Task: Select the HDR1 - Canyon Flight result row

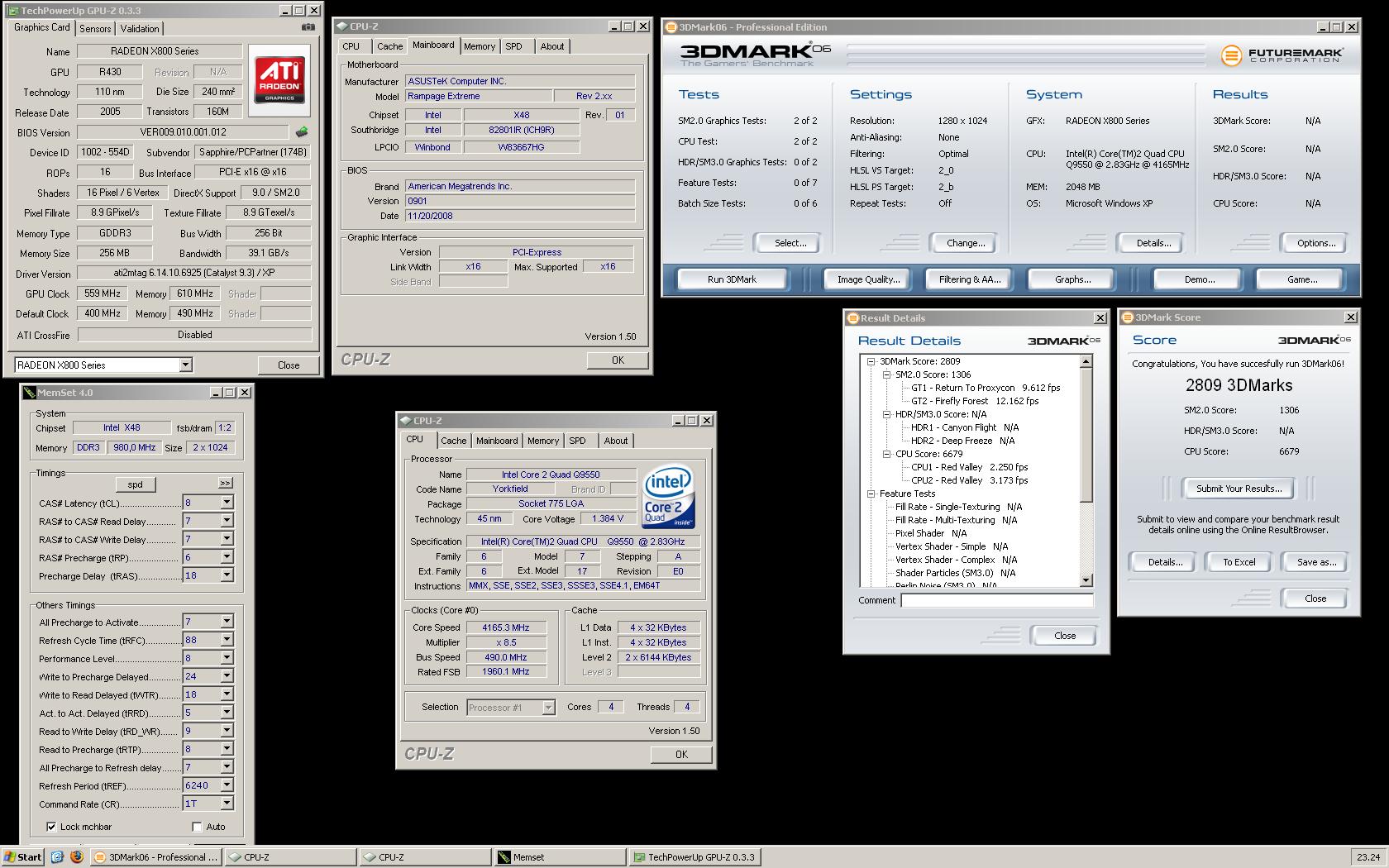Action: tap(964, 427)
